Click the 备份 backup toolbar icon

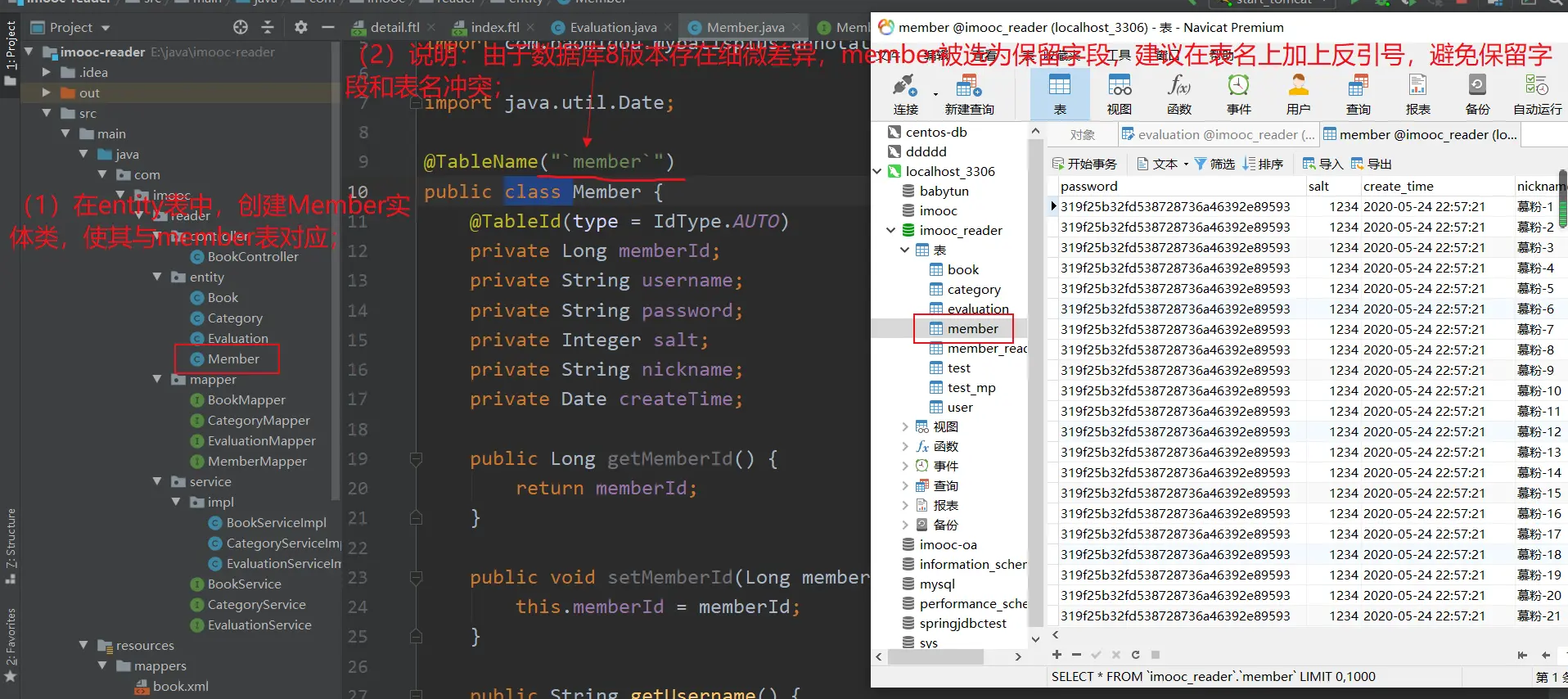[1477, 93]
